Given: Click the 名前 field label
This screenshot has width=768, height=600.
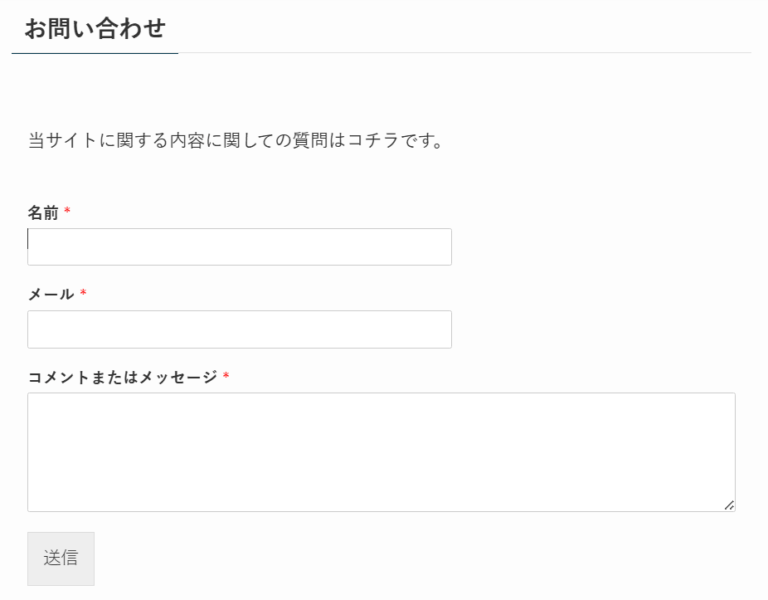Looking at the screenshot, I should [x=43, y=213].
